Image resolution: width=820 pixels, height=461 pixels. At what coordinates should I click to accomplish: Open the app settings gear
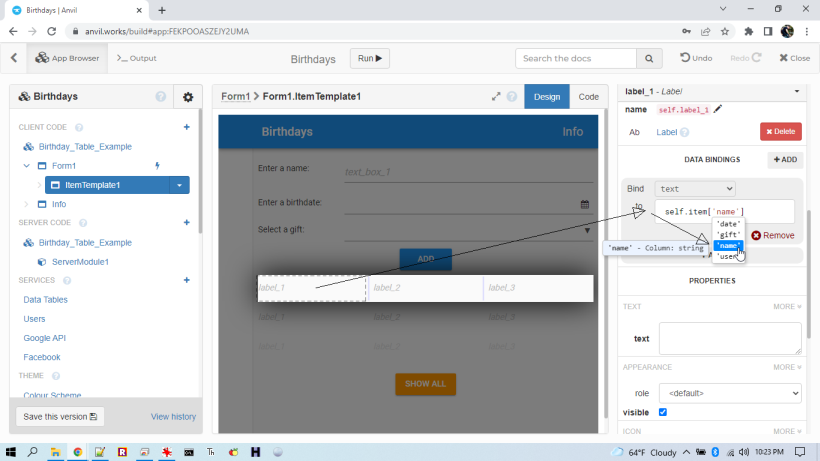click(187, 97)
